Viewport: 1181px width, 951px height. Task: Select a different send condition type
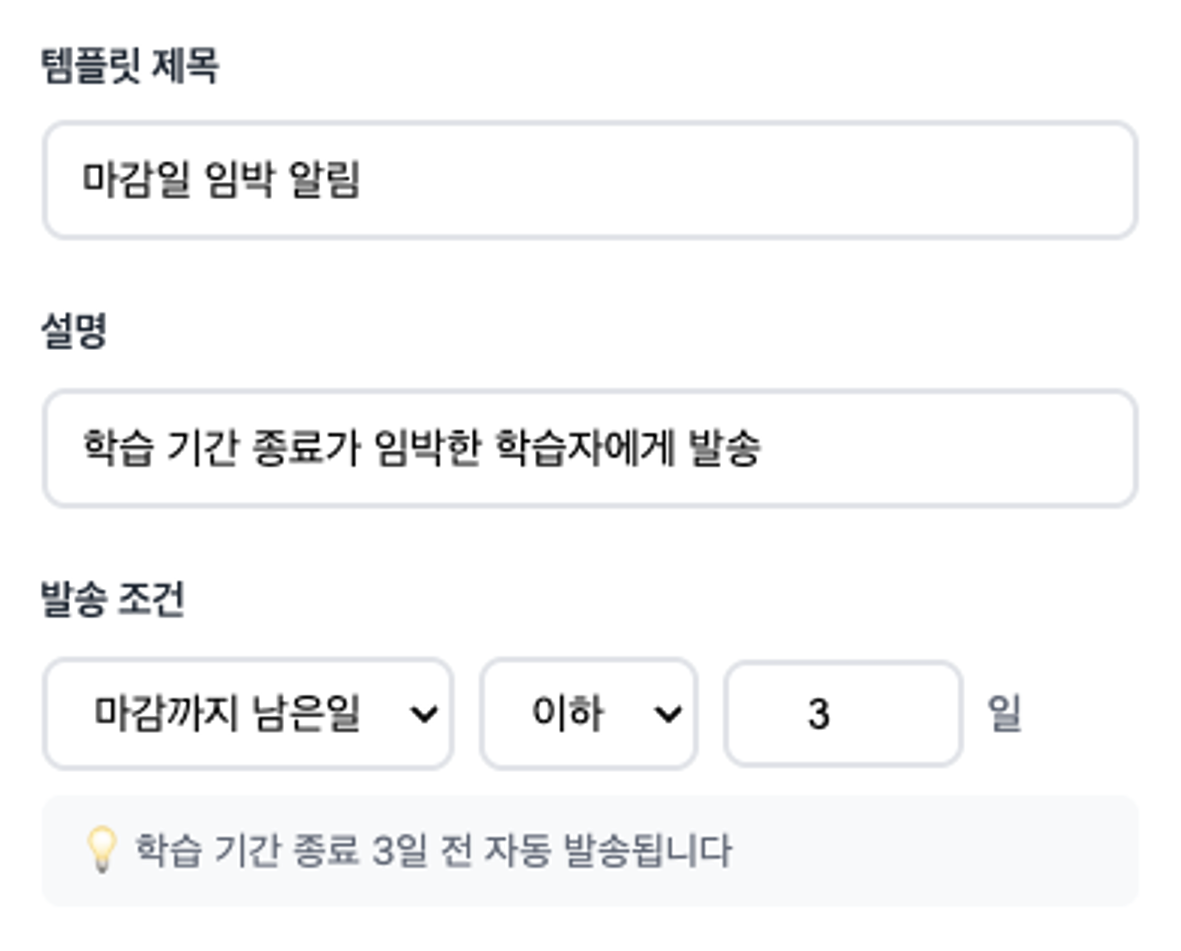248,714
